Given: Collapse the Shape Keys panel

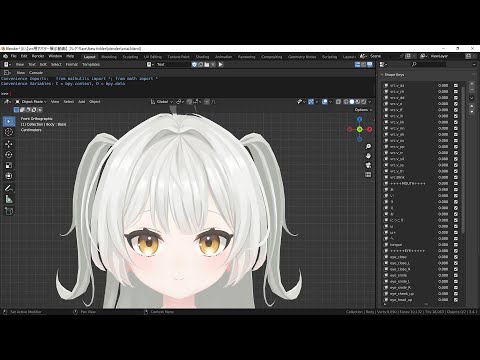Looking at the screenshot, I should click(x=382, y=75).
